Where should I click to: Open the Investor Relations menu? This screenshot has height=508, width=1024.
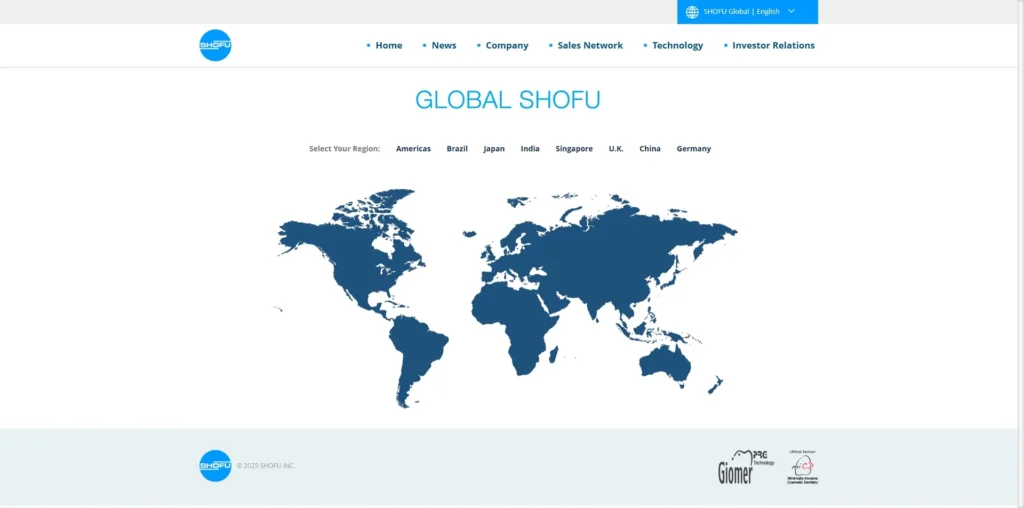pyautogui.click(x=773, y=45)
